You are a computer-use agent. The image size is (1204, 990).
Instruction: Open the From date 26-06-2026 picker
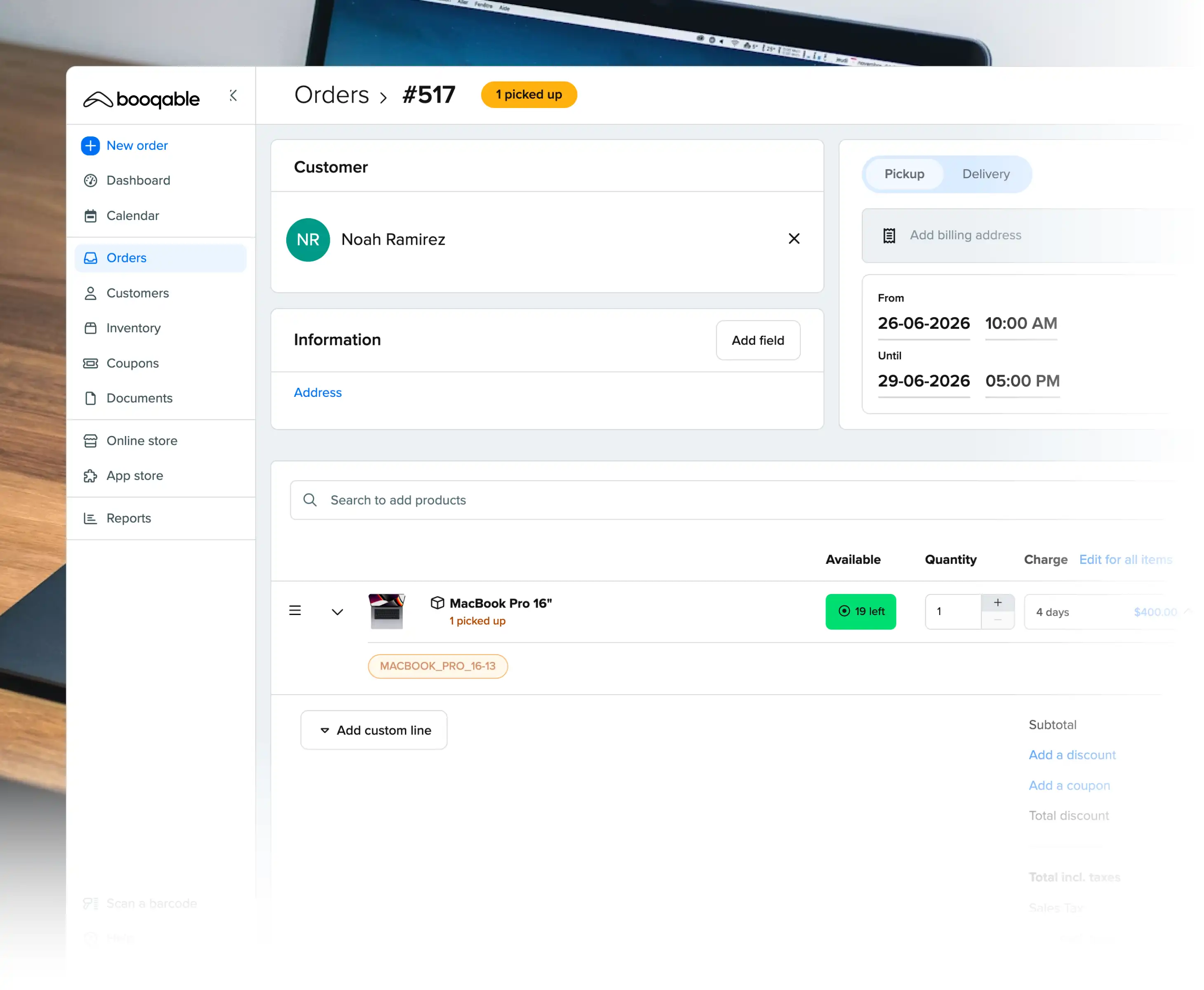click(x=924, y=323)
